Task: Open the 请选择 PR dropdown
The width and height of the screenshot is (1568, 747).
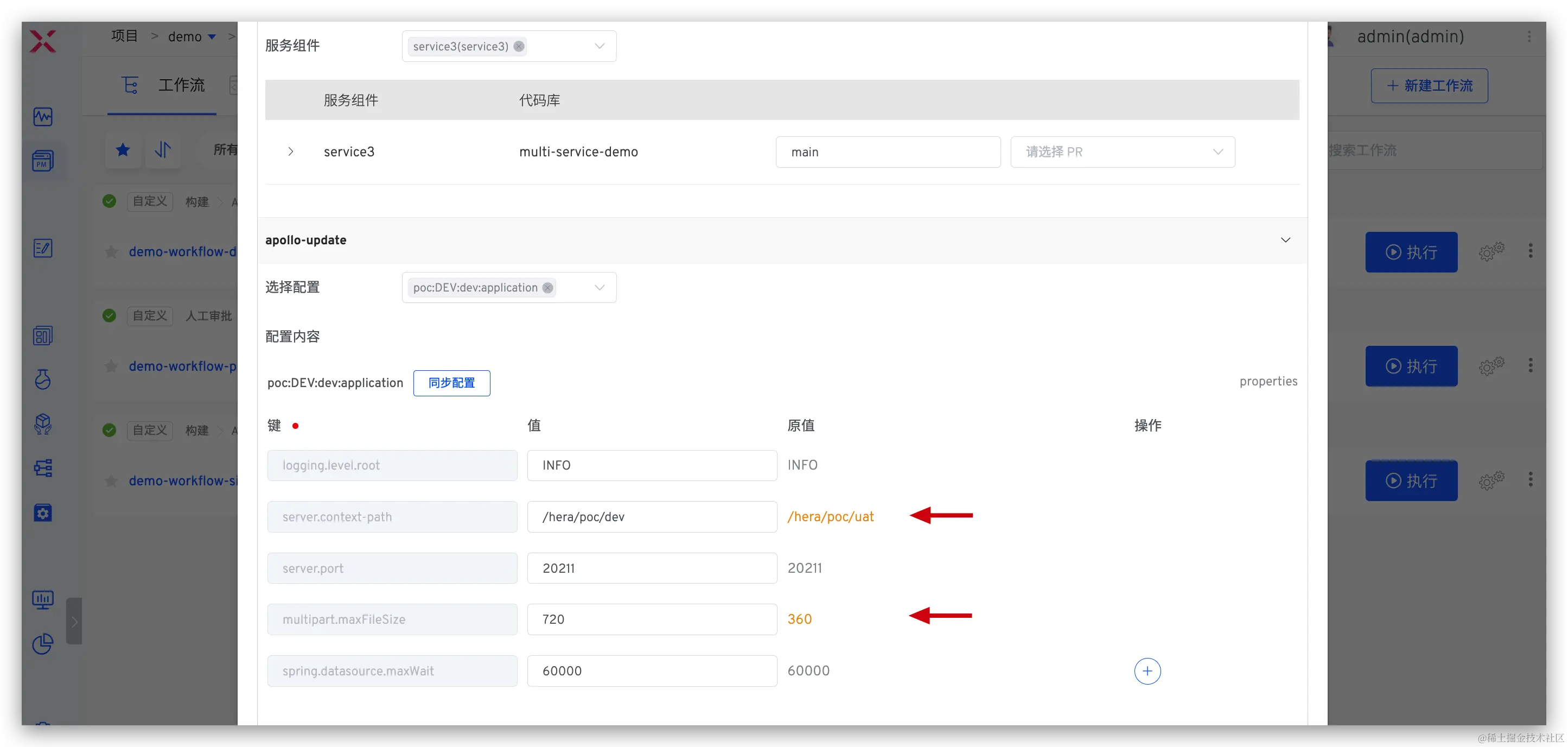Action: [x=1122, y=151]
